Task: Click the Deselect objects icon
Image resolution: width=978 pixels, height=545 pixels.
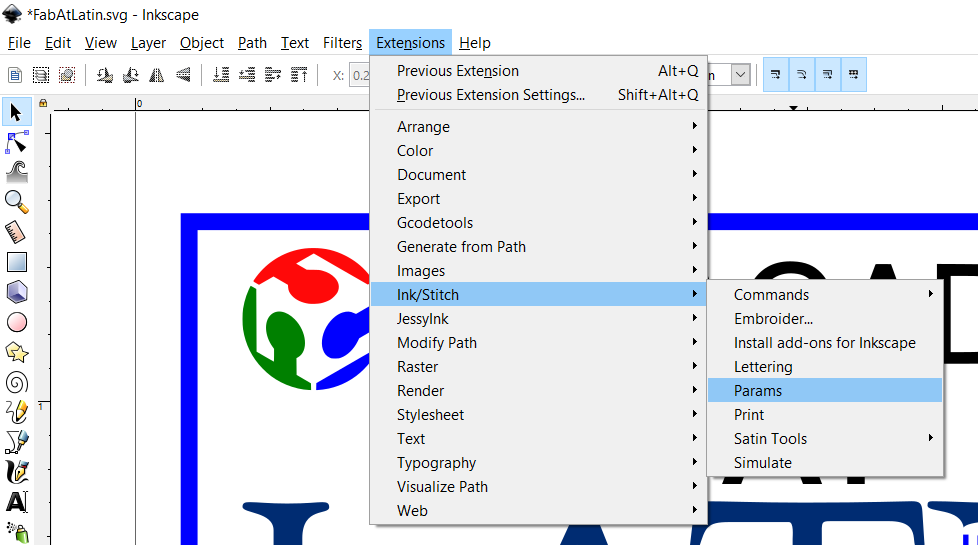Action: coord(67,75)
